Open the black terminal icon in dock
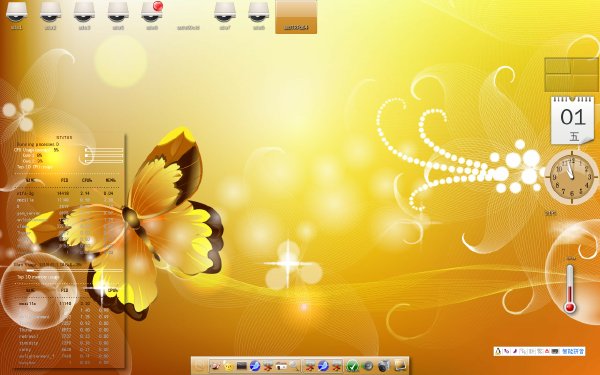Image resolution: width=600 pixels, height=375 pixels. point(241,366)
